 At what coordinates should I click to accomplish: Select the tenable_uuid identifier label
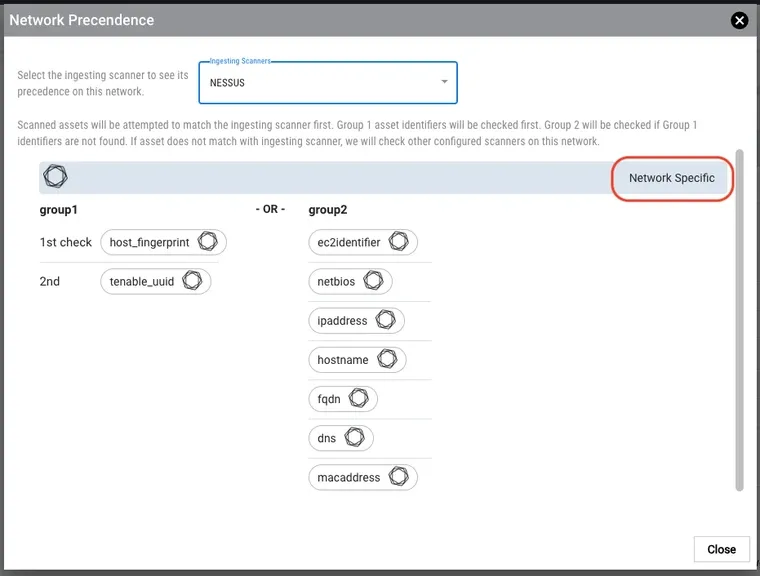pos(142,282)
